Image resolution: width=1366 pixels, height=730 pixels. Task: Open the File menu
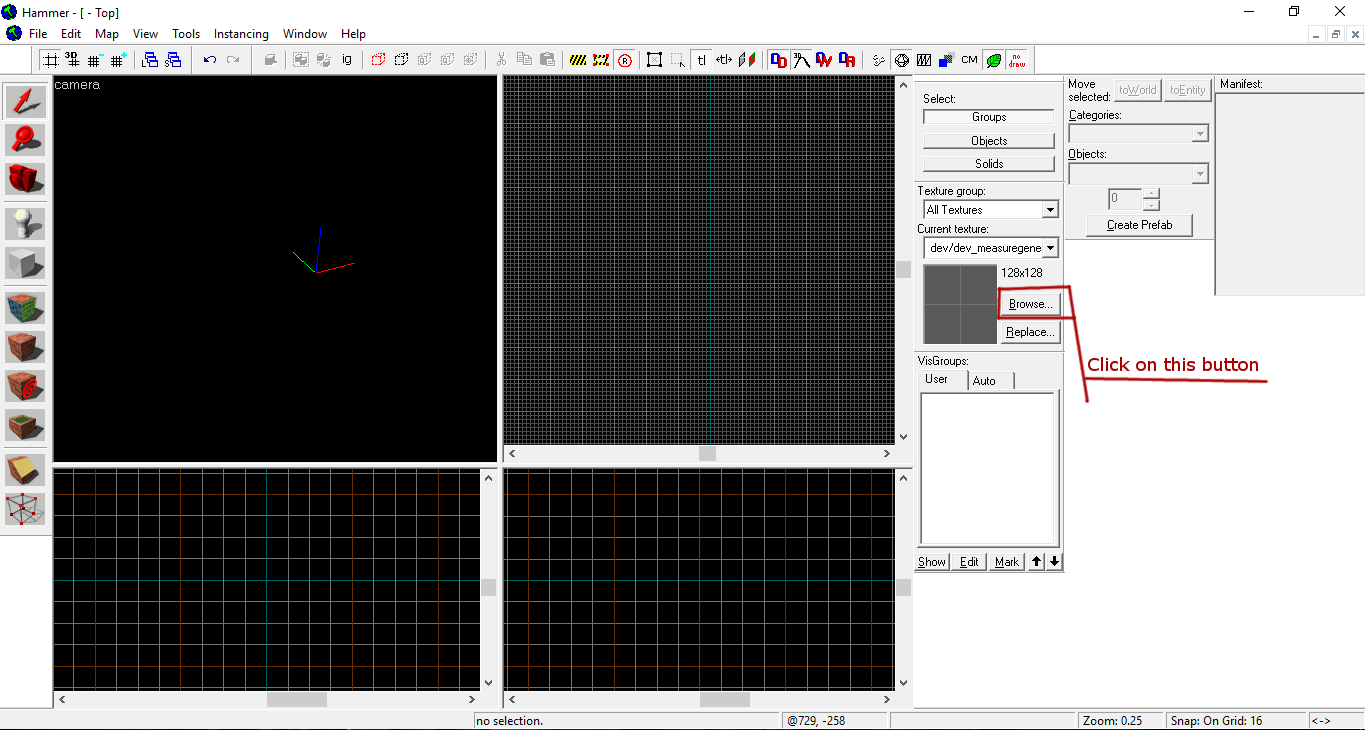click(x=38, y=34)
